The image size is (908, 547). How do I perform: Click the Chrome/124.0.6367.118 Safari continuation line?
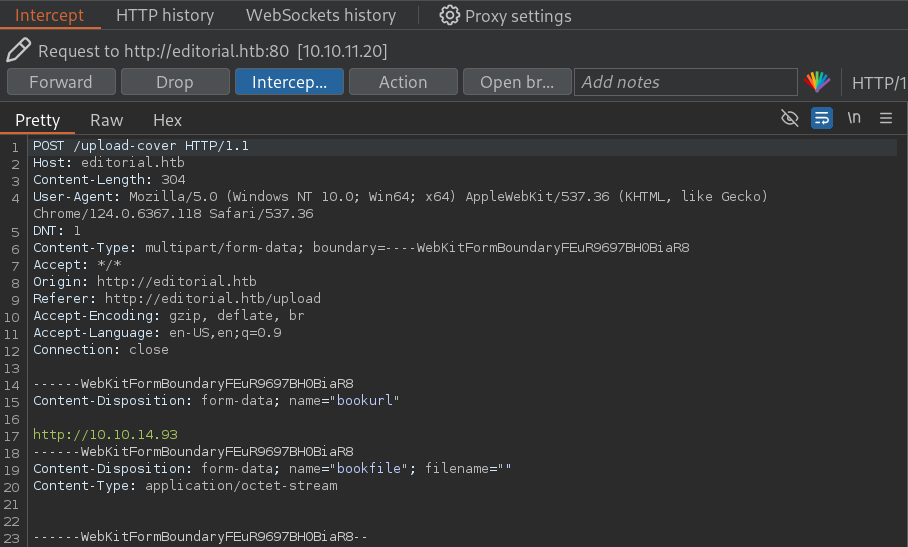click(173, 214)
